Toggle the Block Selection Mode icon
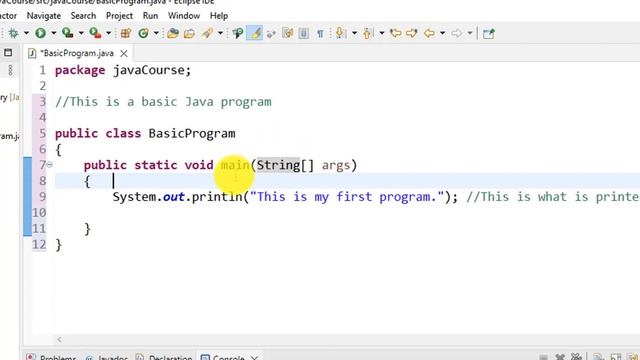640x360 pixels. click(x=304, y=33)
